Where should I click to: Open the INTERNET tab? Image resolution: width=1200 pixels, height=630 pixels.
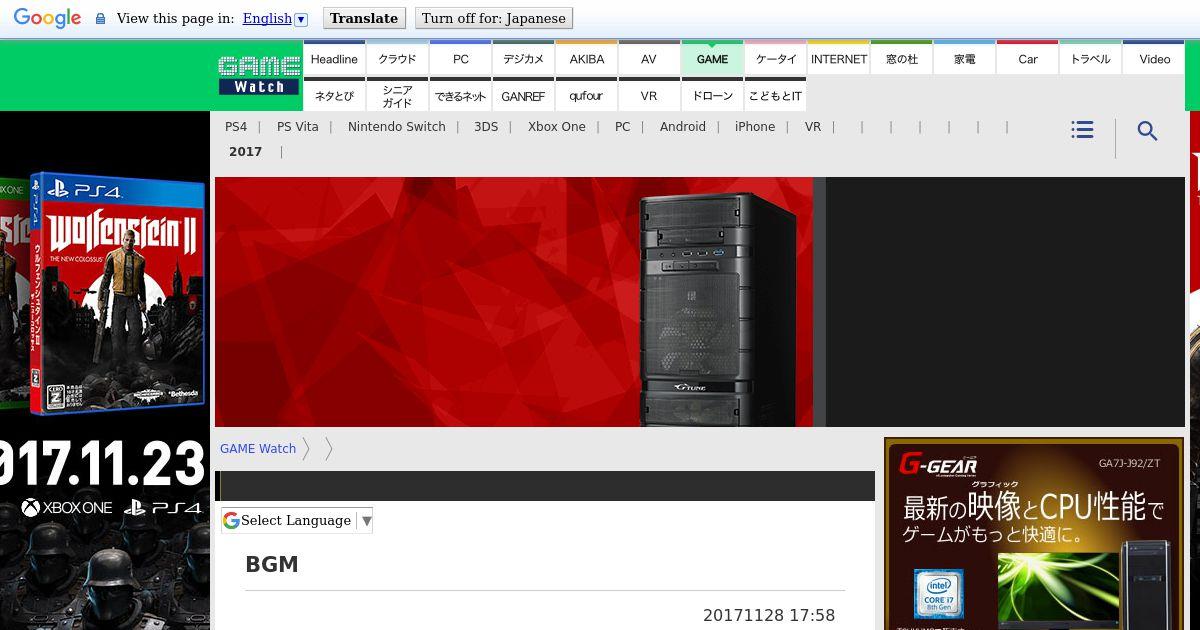click(839, 58)
